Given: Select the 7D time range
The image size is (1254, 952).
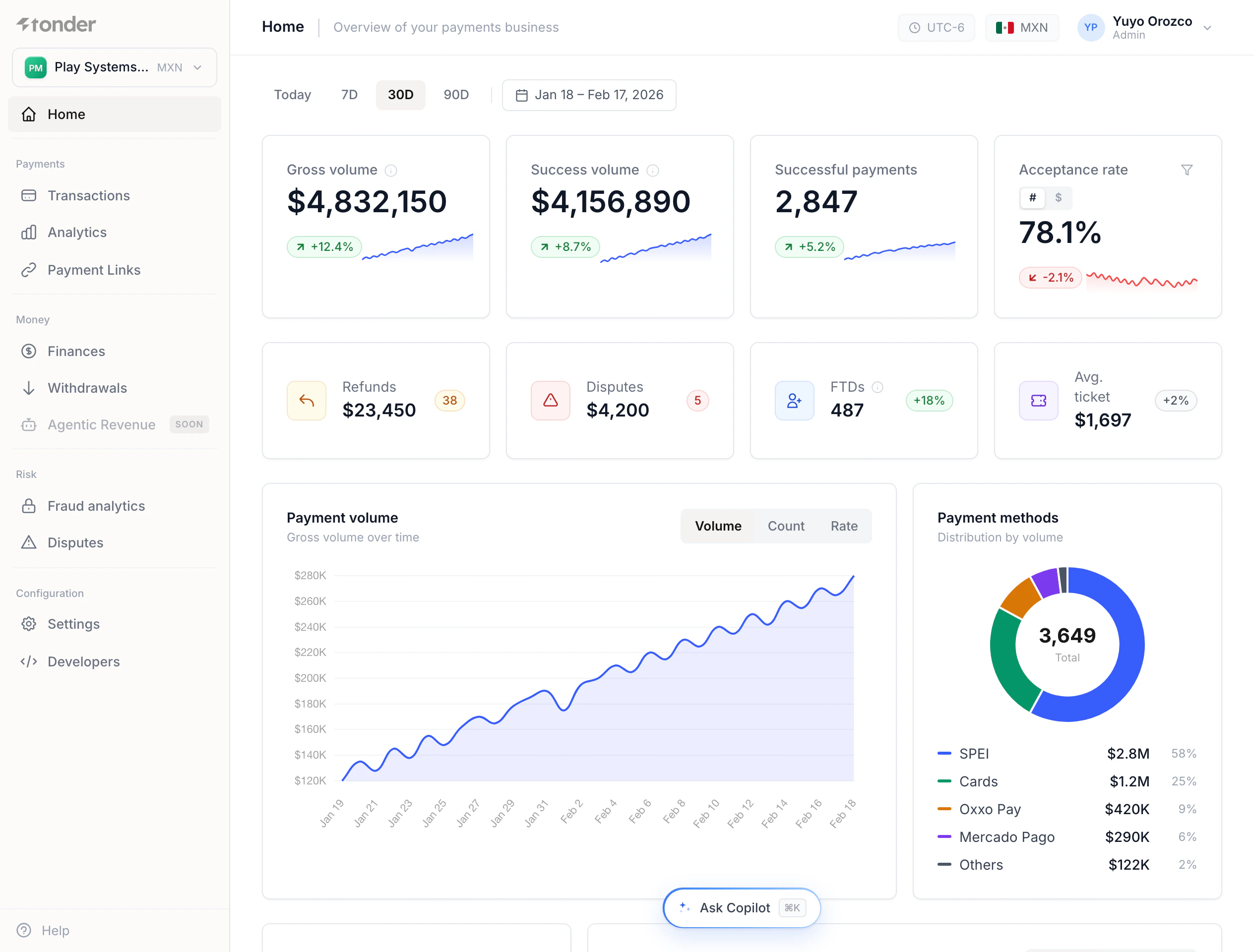Looking at the screenshot, I should tap(349, 95).
